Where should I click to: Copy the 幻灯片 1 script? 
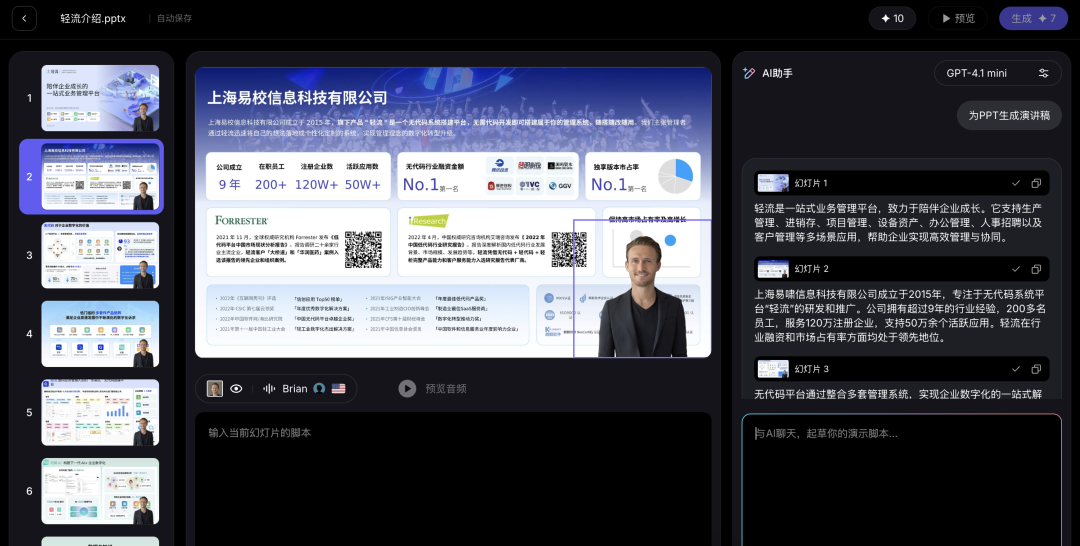1036,183
